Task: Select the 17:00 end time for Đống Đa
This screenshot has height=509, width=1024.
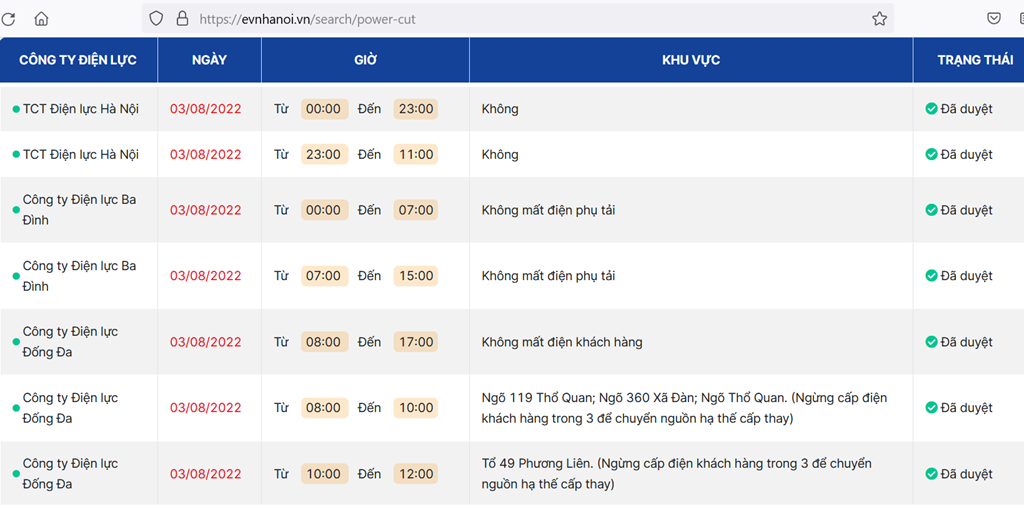Action: (x=416, y=342)
